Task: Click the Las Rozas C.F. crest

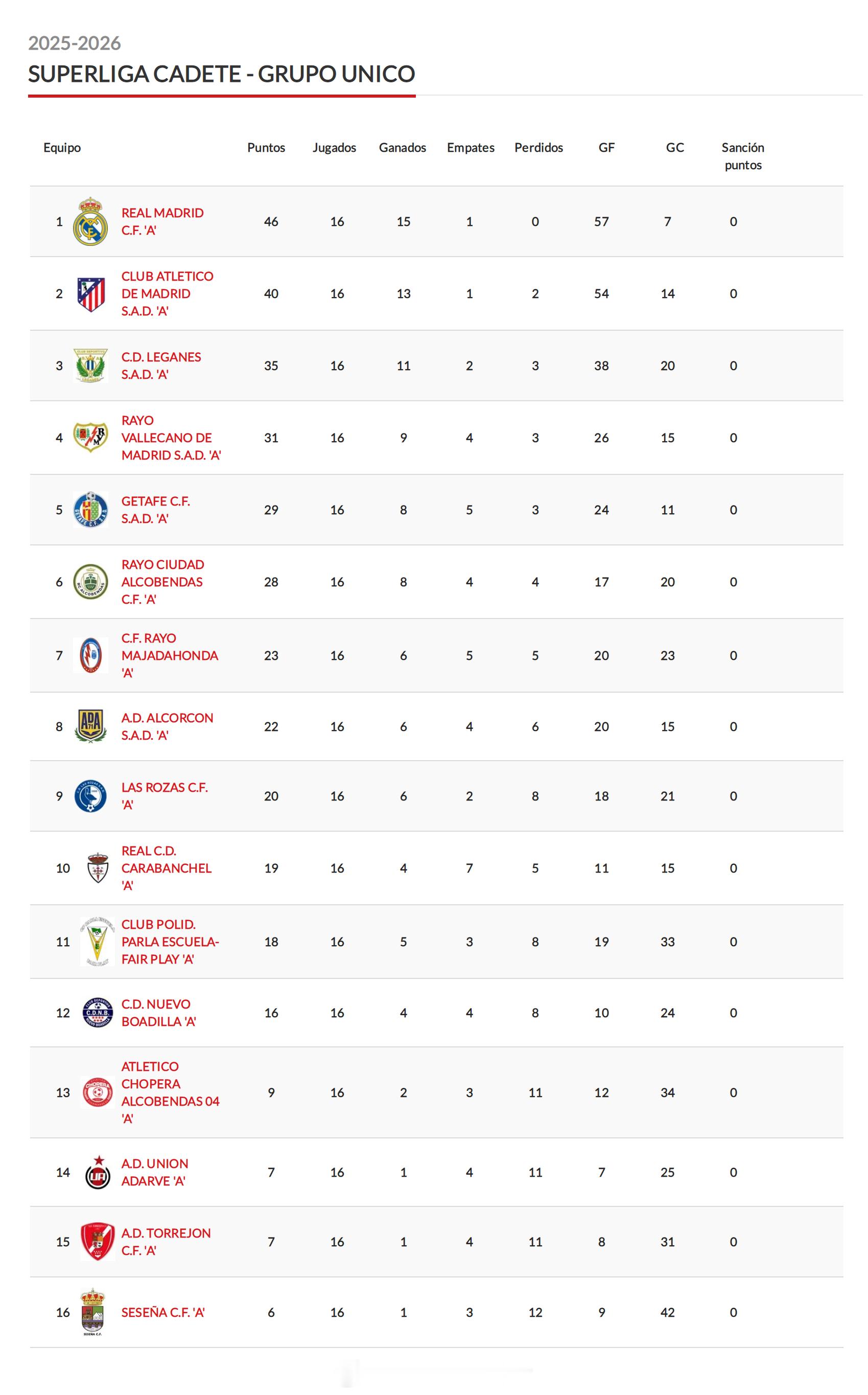Action: click(91, 796)
